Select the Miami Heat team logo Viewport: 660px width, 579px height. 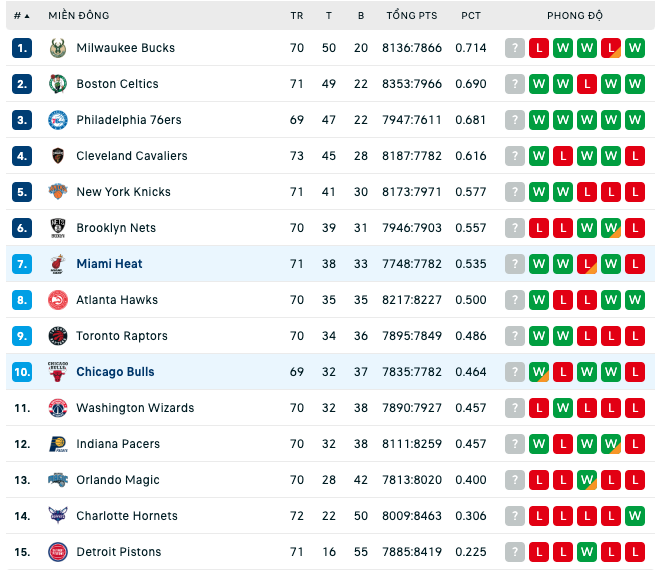coord(58,264)
